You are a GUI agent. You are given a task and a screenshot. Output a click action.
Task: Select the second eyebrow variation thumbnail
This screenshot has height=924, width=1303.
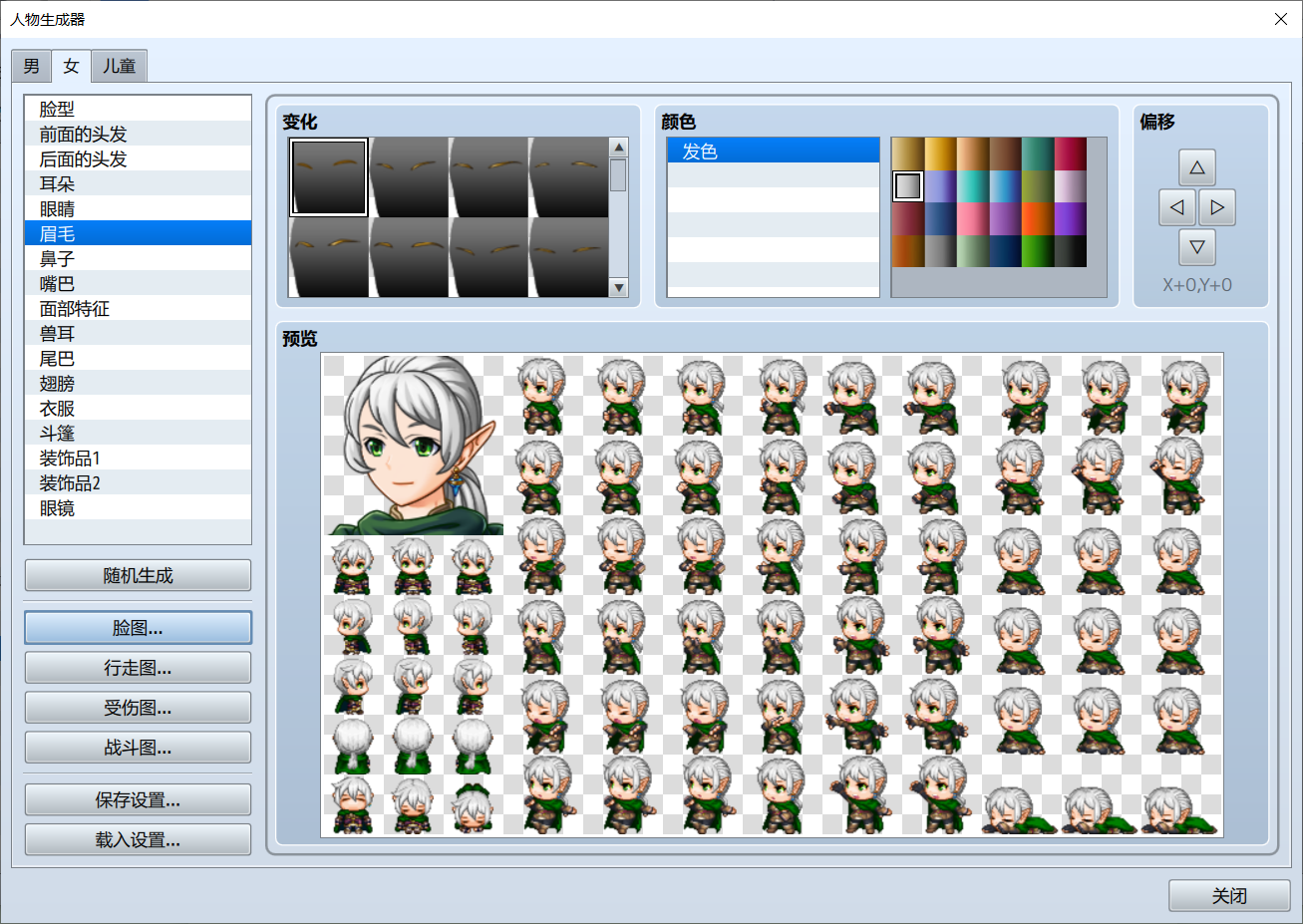pos(409,177)
